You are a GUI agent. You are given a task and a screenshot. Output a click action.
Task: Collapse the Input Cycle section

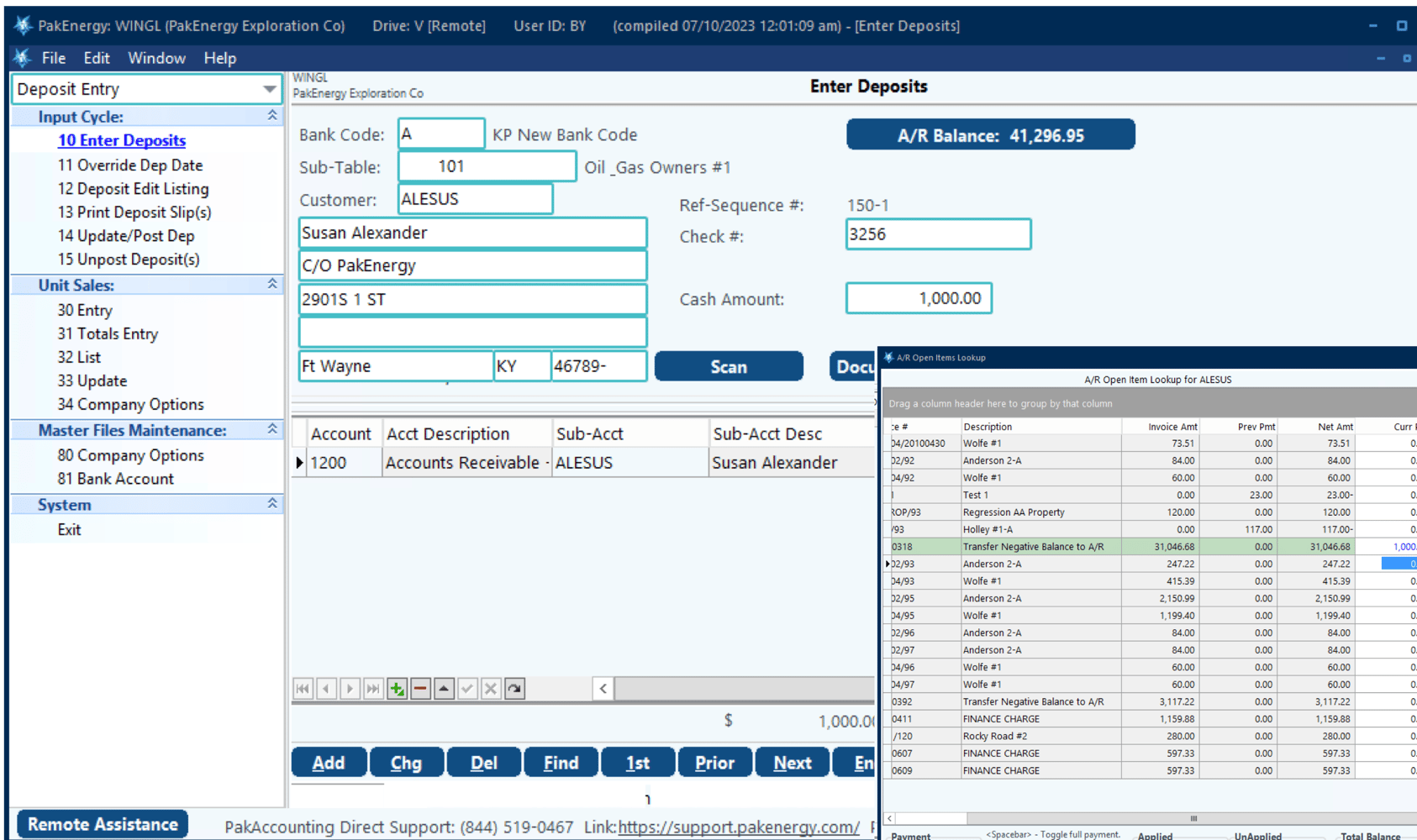pyautogui.click(x=271, y=116)
